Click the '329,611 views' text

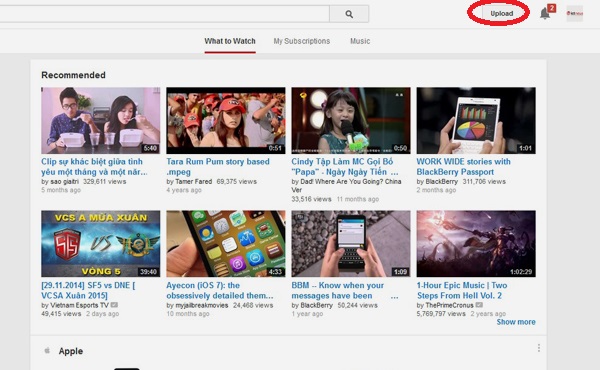[104, 182]
